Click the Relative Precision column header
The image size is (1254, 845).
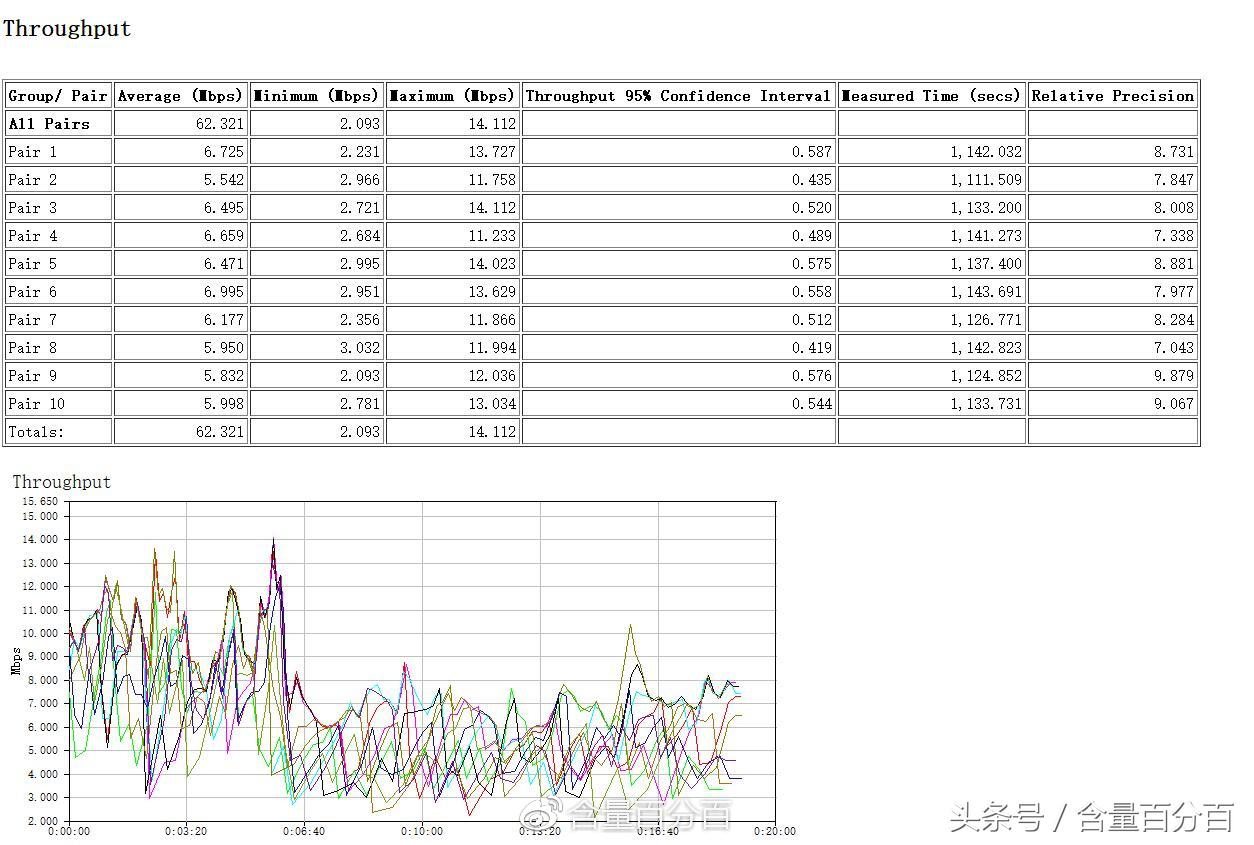1113,96
